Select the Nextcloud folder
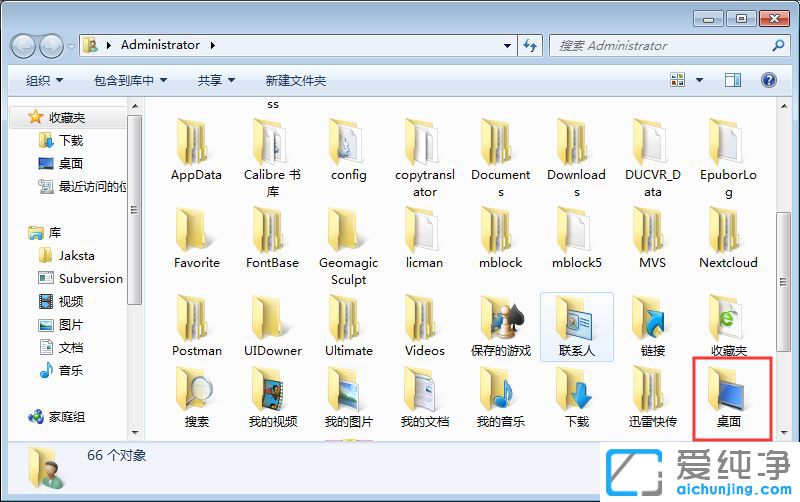The image size is (800, 502). (x=728, y=238)
